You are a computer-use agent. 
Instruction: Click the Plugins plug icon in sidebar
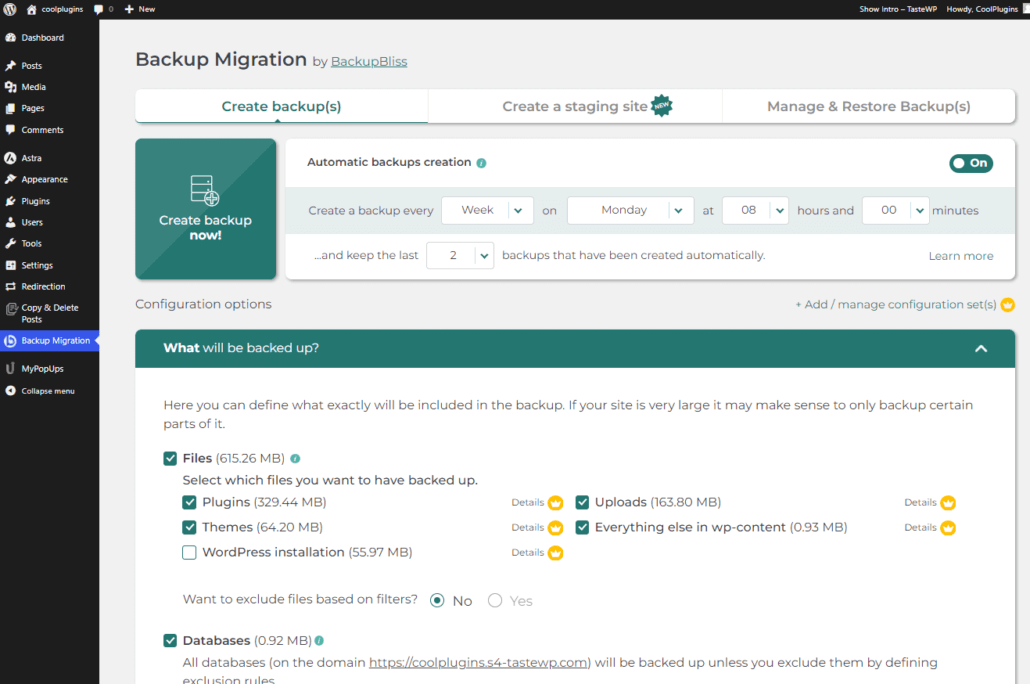click(11, 201)
